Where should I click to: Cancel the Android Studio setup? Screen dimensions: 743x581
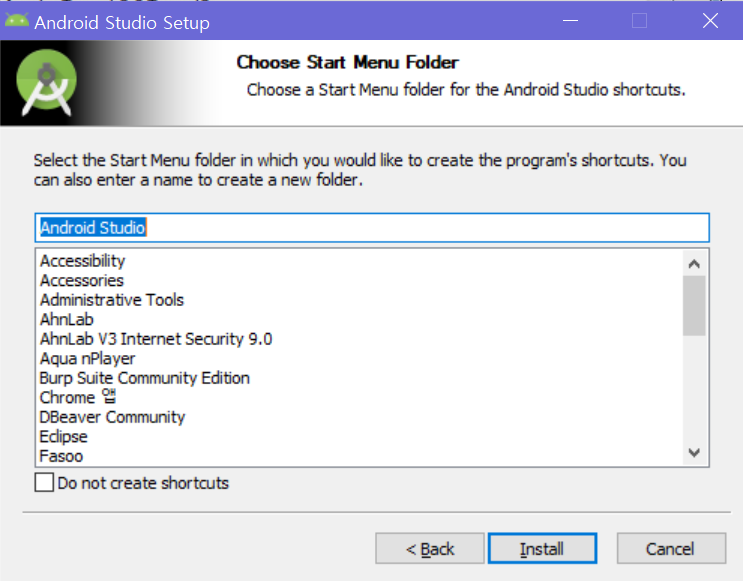[671, 549]
